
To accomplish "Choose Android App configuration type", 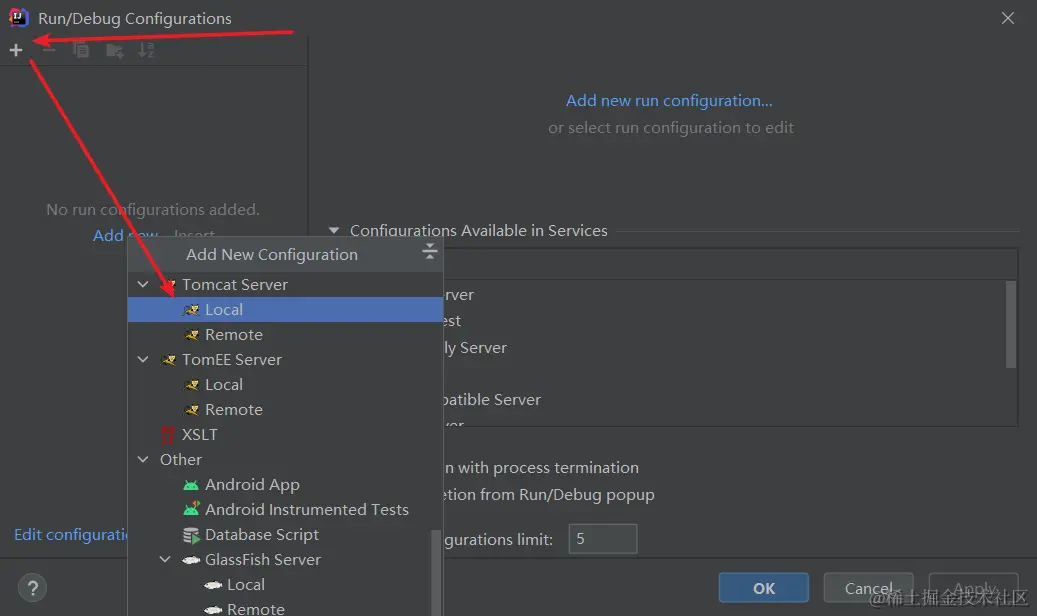I will coord(252,485).
